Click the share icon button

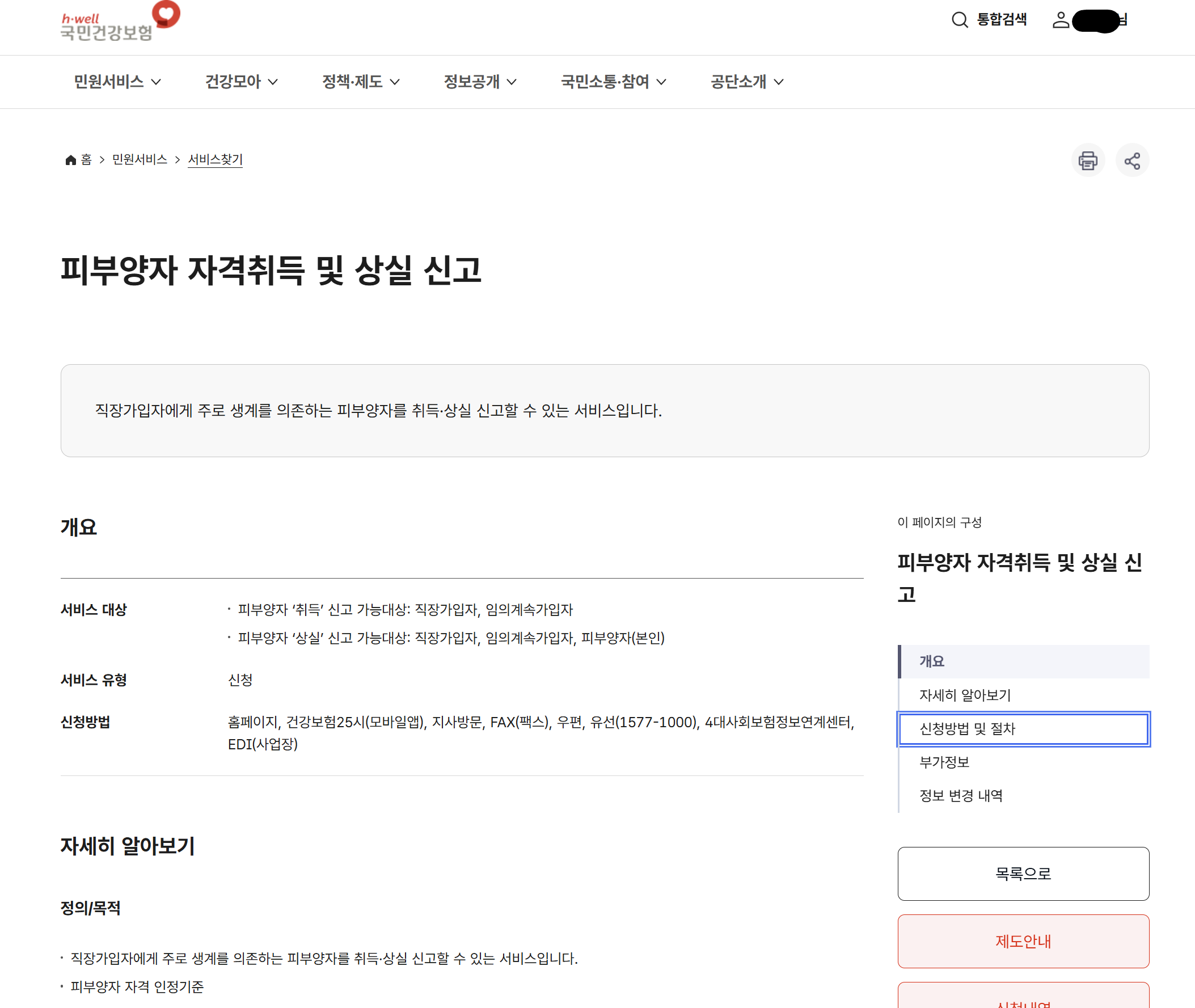pyautogui.click(x=1131, y=161)
